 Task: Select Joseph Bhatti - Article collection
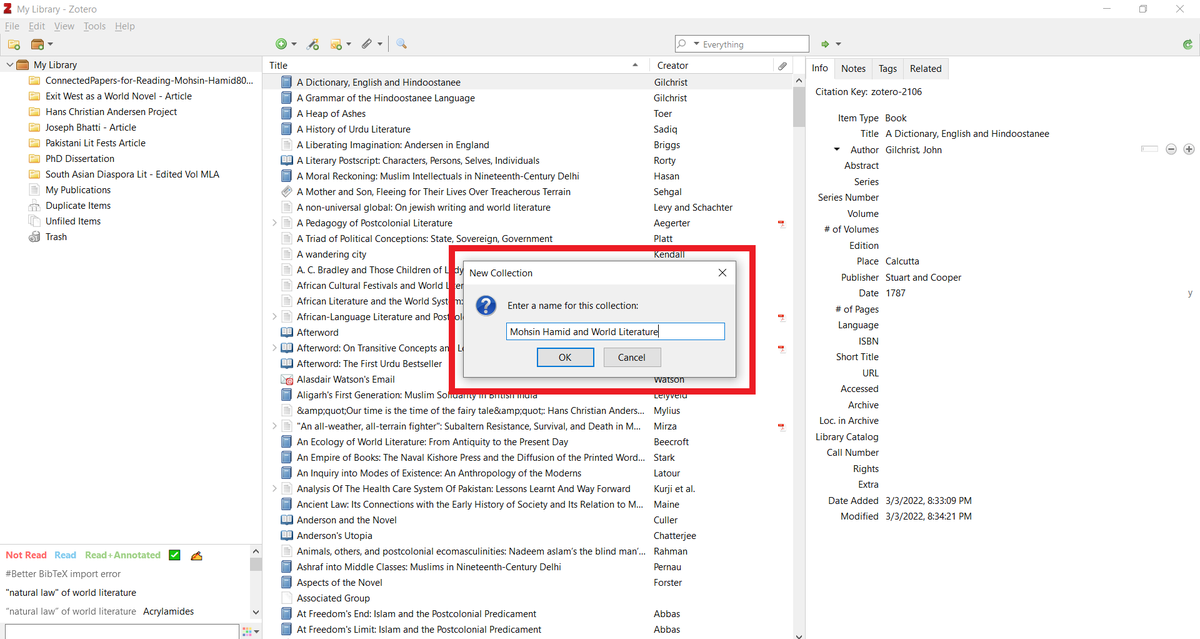click(x=91, y=128)
